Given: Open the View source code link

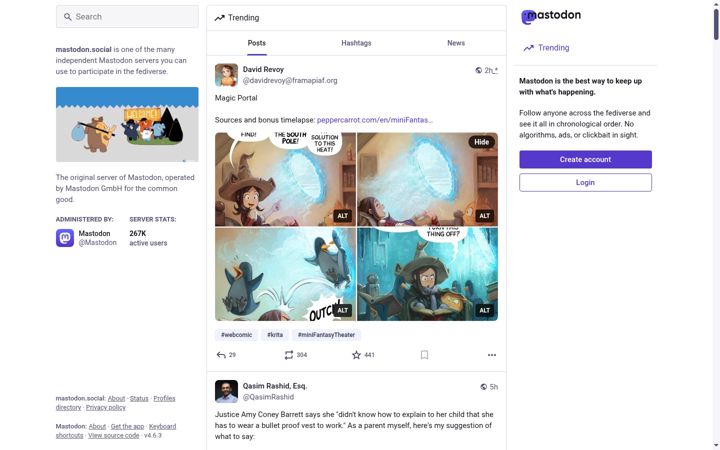Looking at the screenshot, I should point(113,436).
